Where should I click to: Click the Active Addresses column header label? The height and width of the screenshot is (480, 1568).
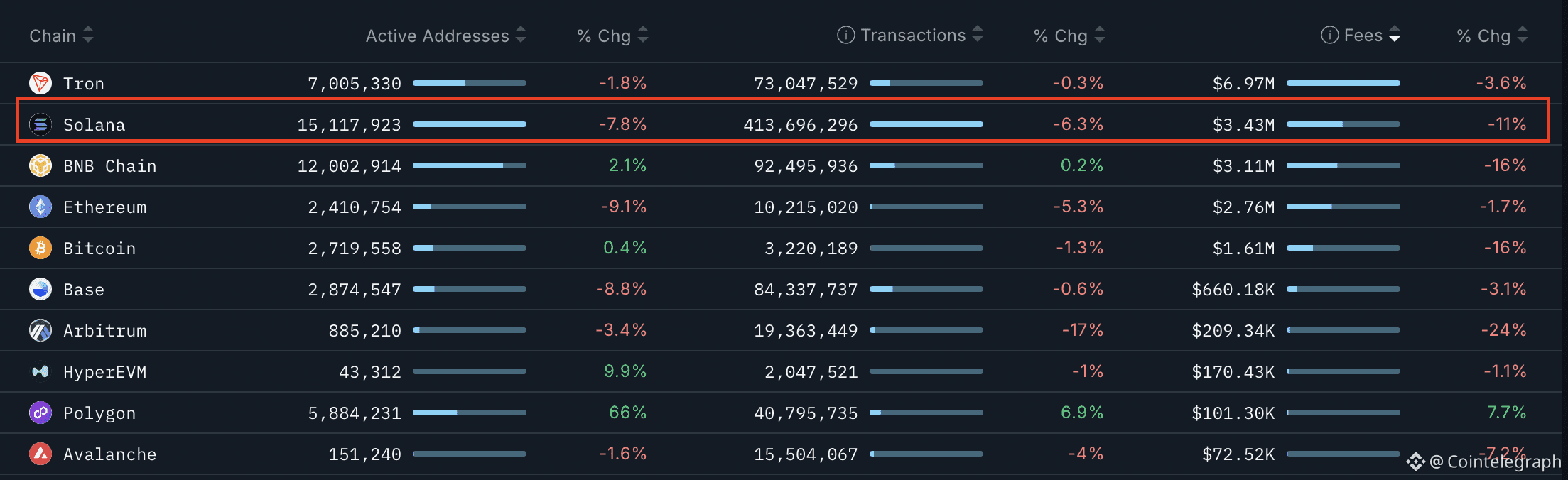[x=437, y=36]
